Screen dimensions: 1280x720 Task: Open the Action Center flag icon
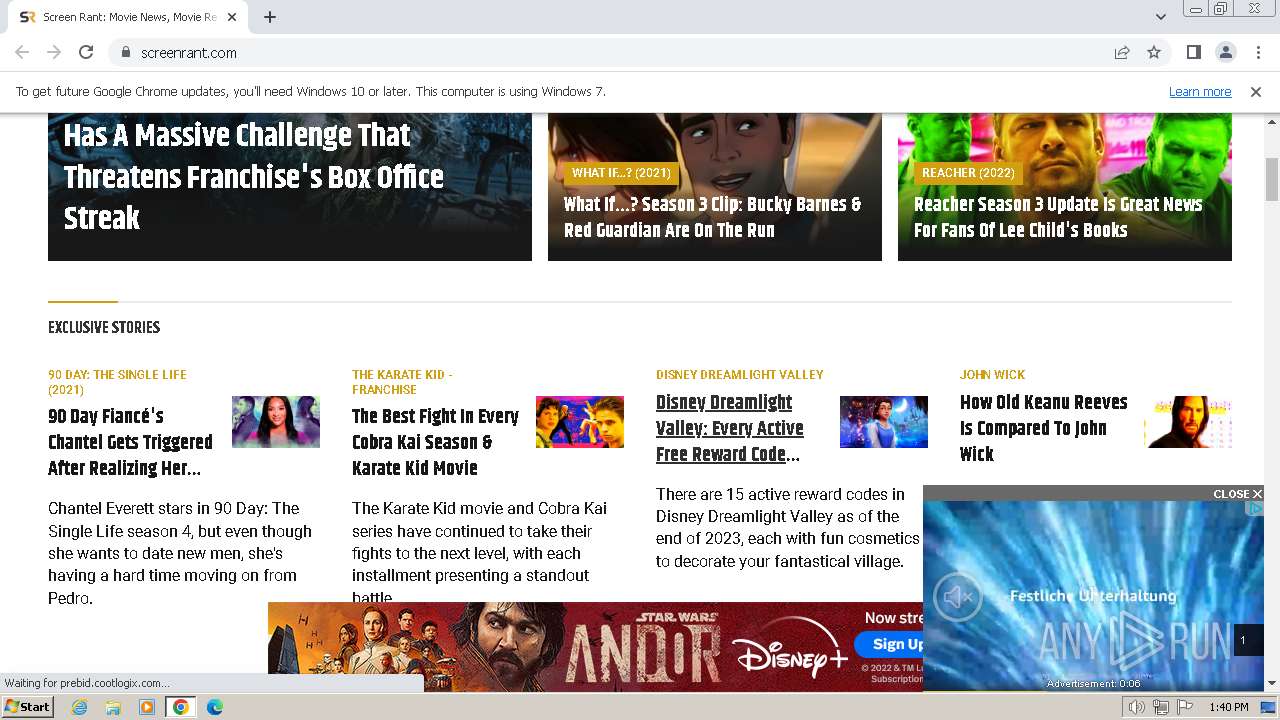1184,707
